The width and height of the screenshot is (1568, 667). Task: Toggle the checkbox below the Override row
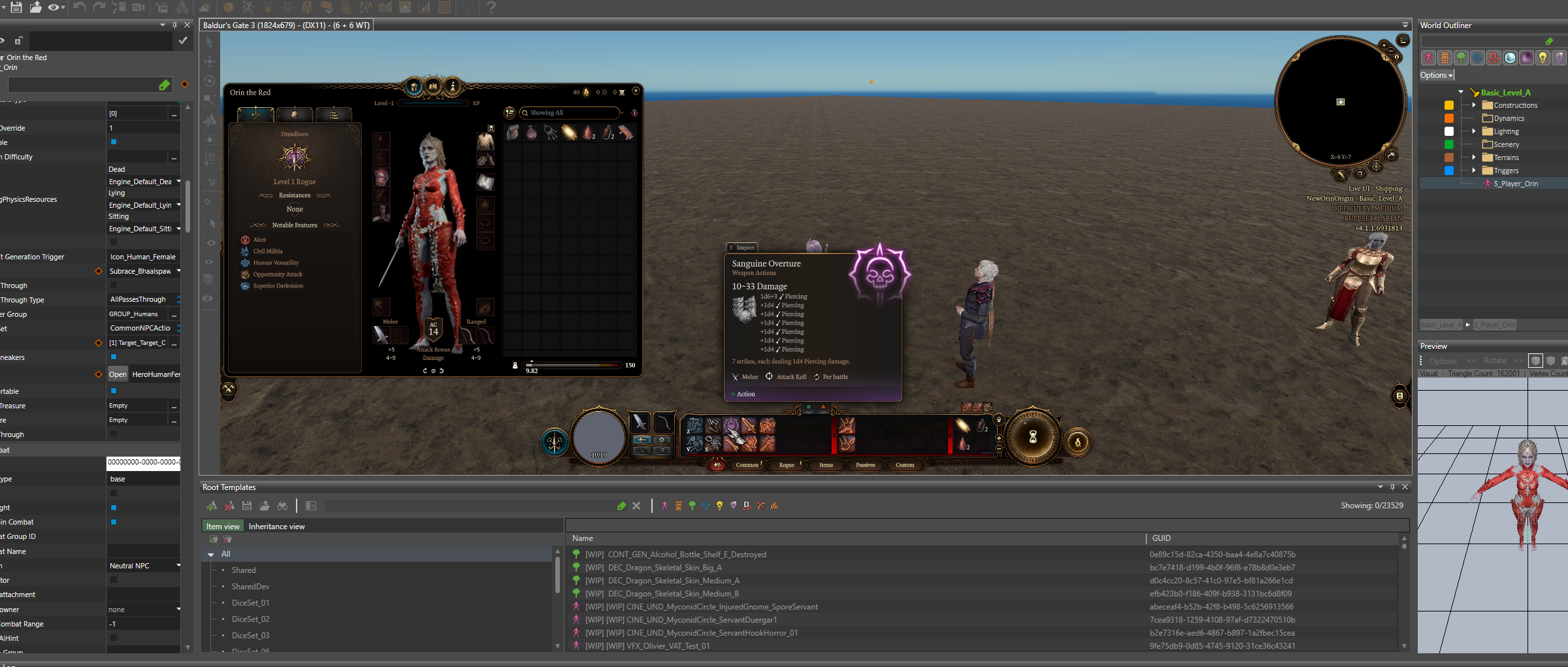114,142
